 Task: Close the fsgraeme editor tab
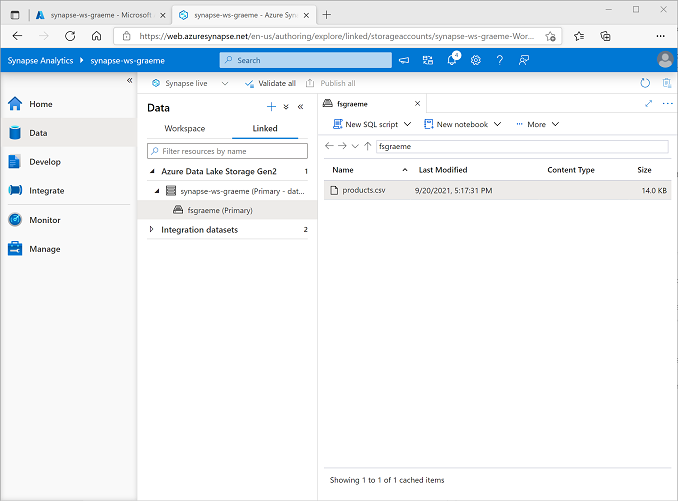pos(417,103)
